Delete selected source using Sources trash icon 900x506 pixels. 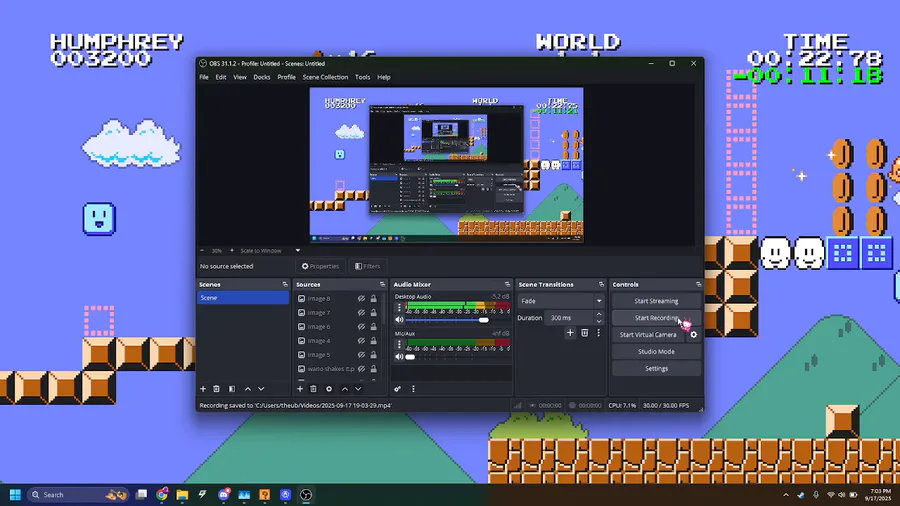pos(313,389)
